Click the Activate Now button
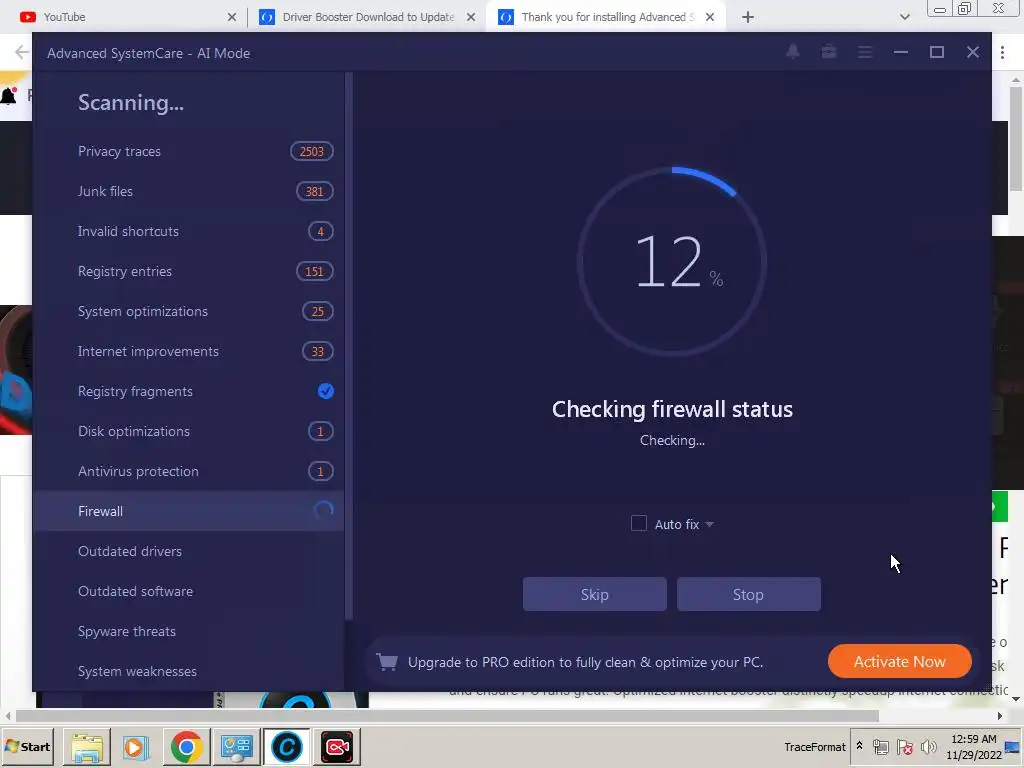This screenshot has height=768, width=1024. pyautogui.click(x=899, y=662)
